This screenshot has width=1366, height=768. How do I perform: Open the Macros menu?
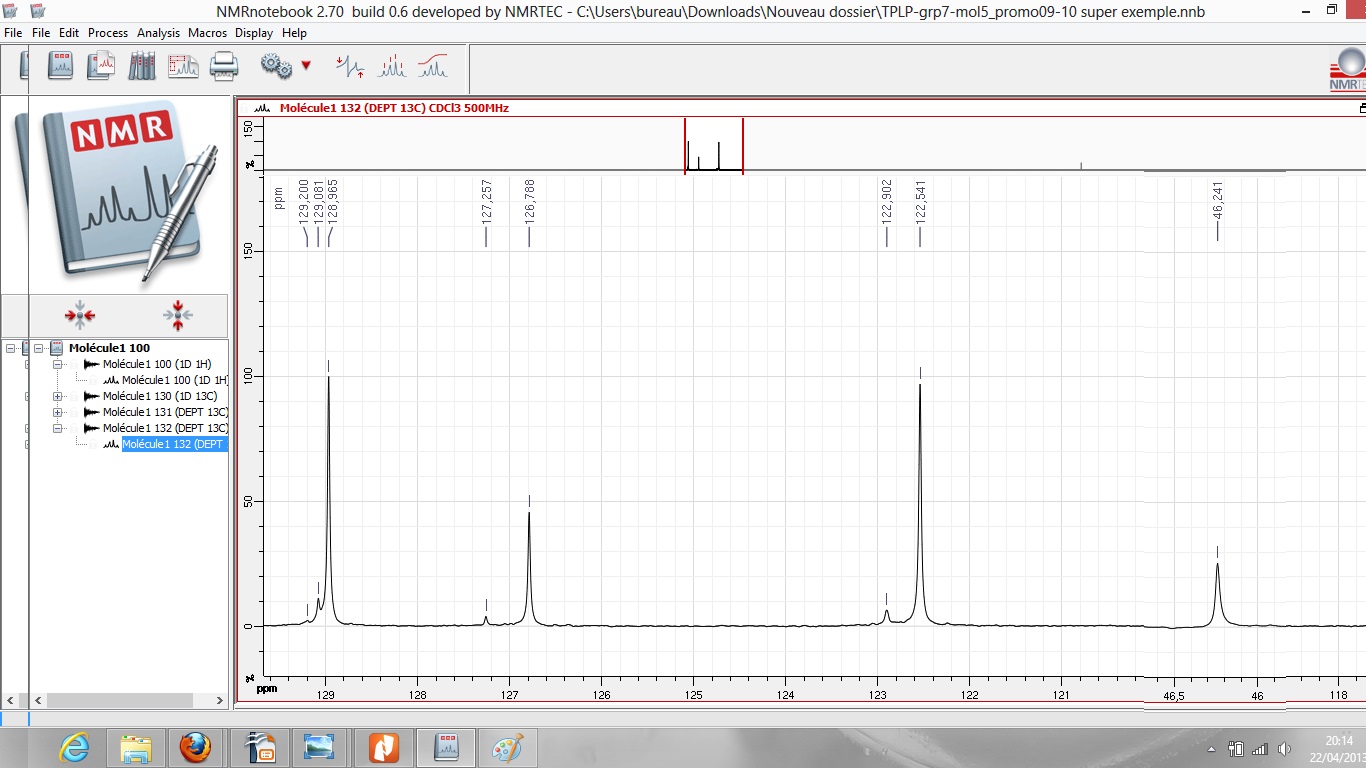208,33
